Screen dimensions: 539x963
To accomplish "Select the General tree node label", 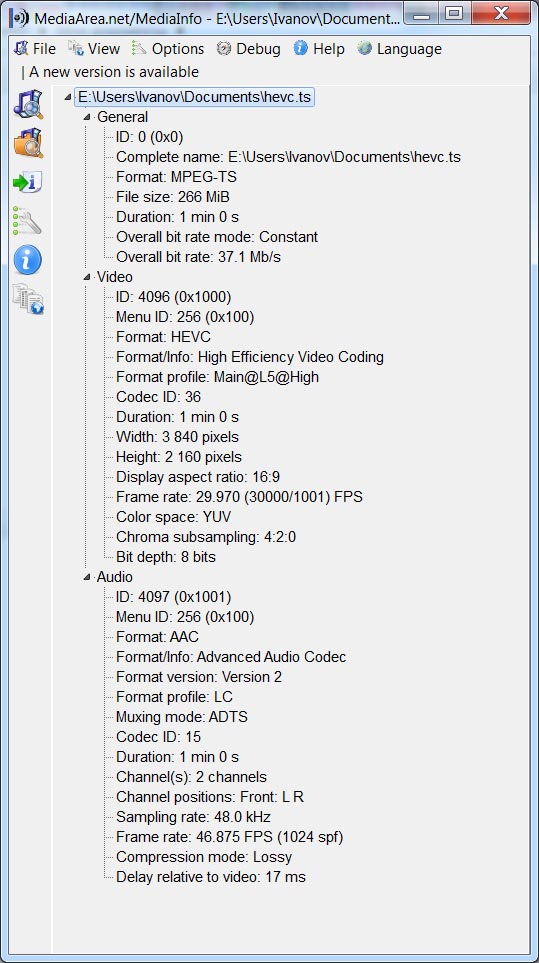I will (122, 117).
